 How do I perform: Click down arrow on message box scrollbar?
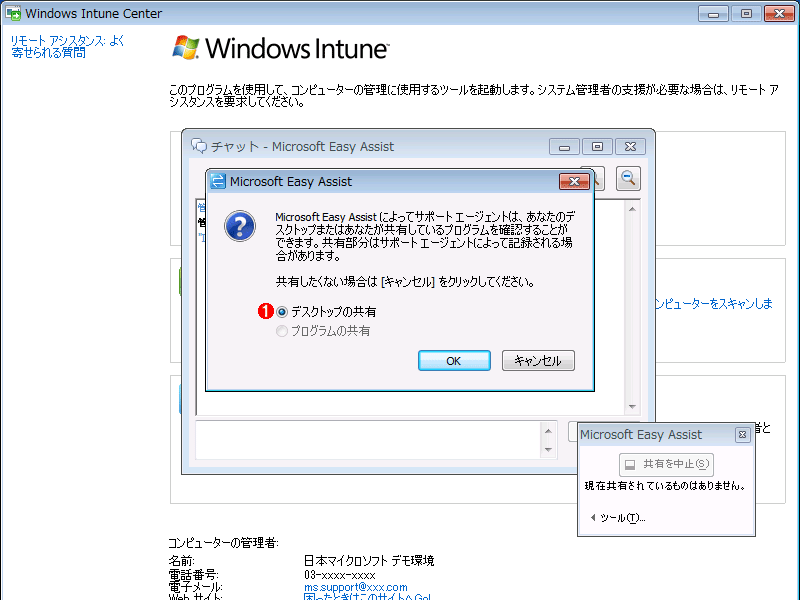[548, 449]
